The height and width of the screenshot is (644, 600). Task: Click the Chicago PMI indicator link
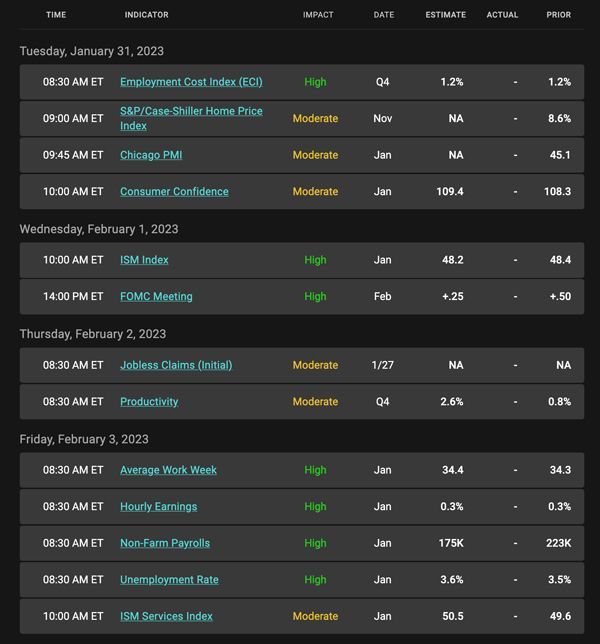151,155
